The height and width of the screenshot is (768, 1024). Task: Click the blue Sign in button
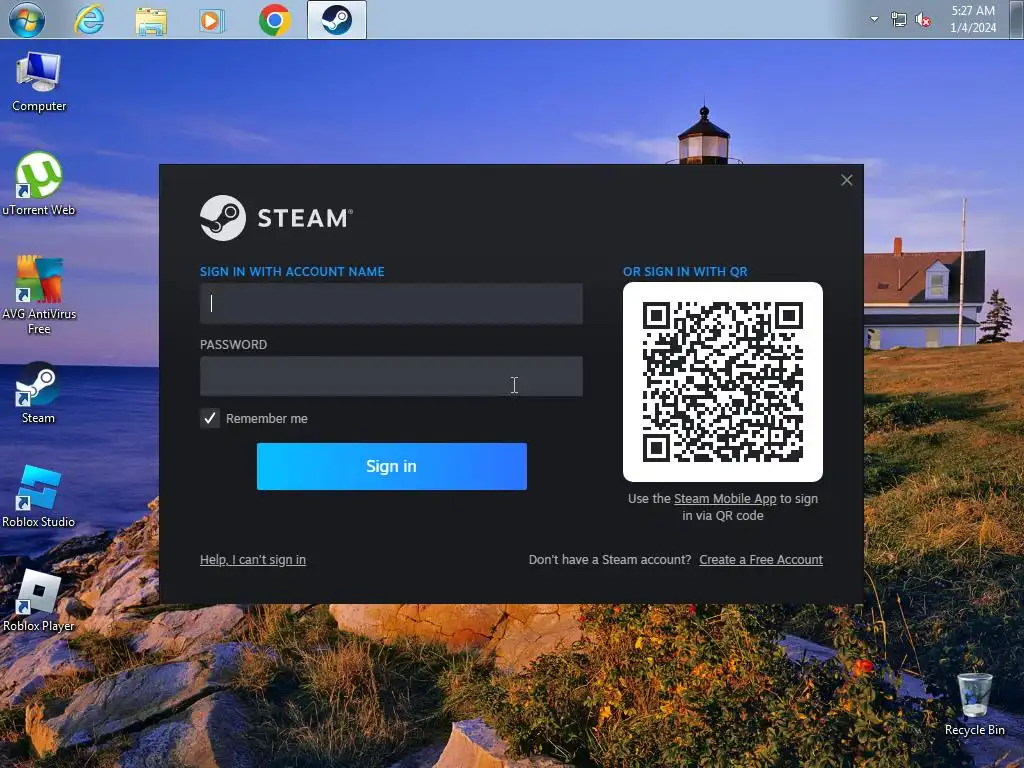click(392, 466)
